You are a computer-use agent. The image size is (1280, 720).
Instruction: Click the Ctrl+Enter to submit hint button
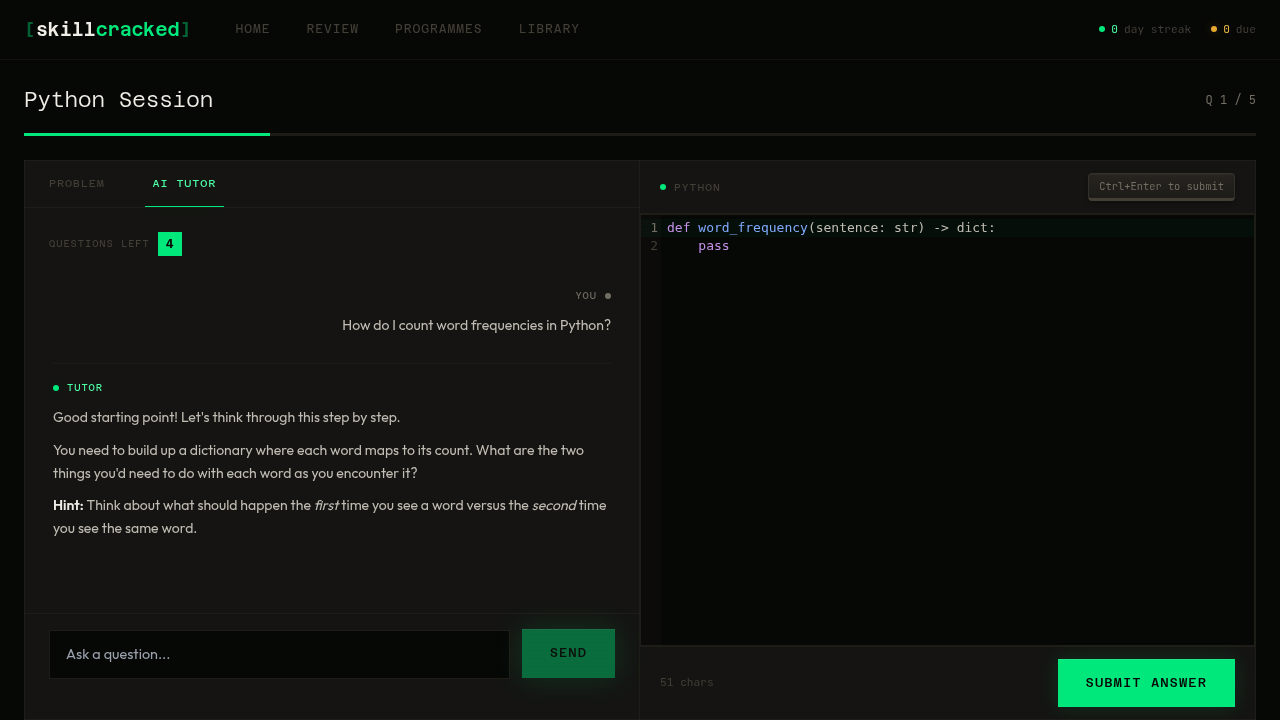tap(1161, 187)
